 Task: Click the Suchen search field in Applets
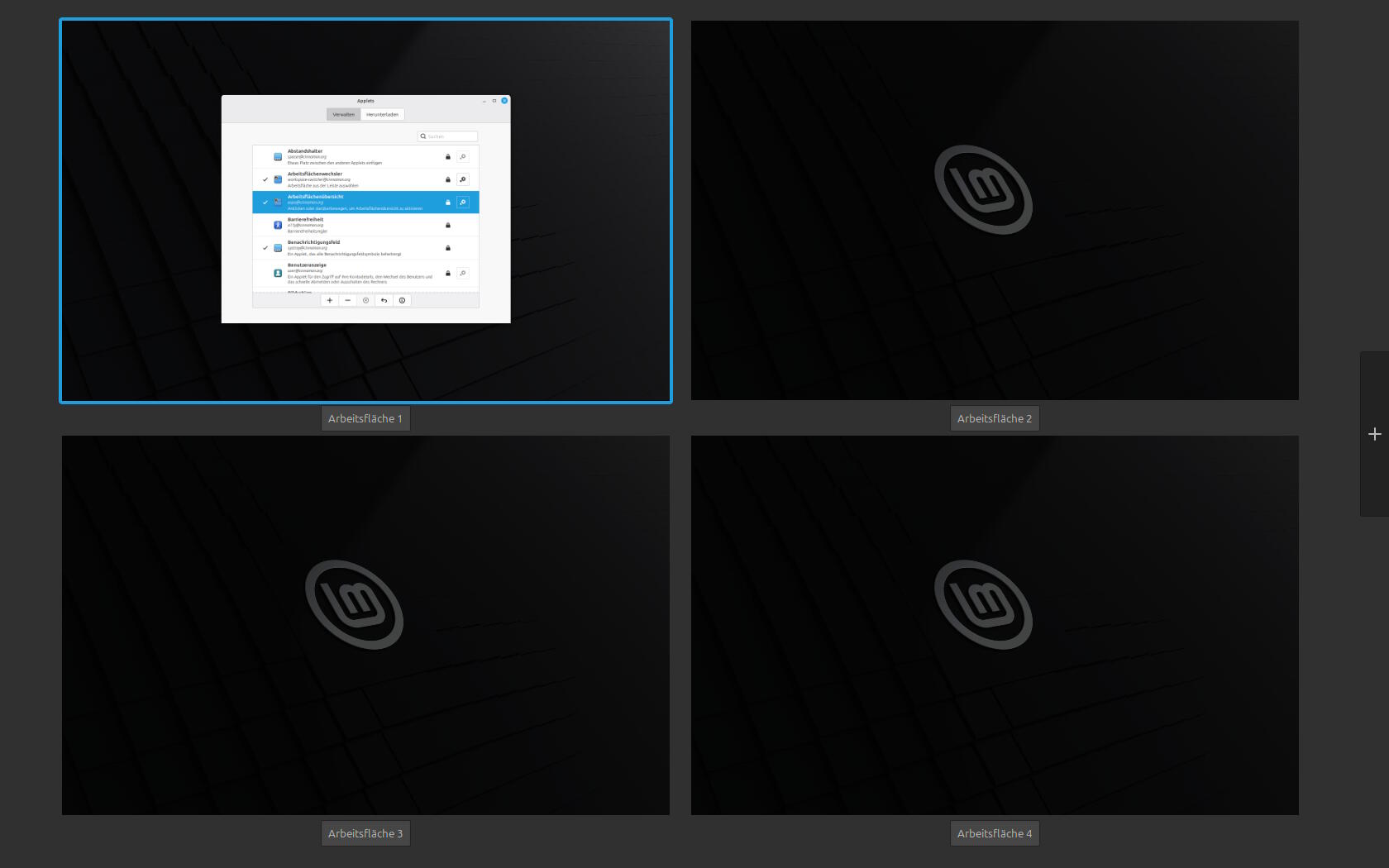[447, 136]
